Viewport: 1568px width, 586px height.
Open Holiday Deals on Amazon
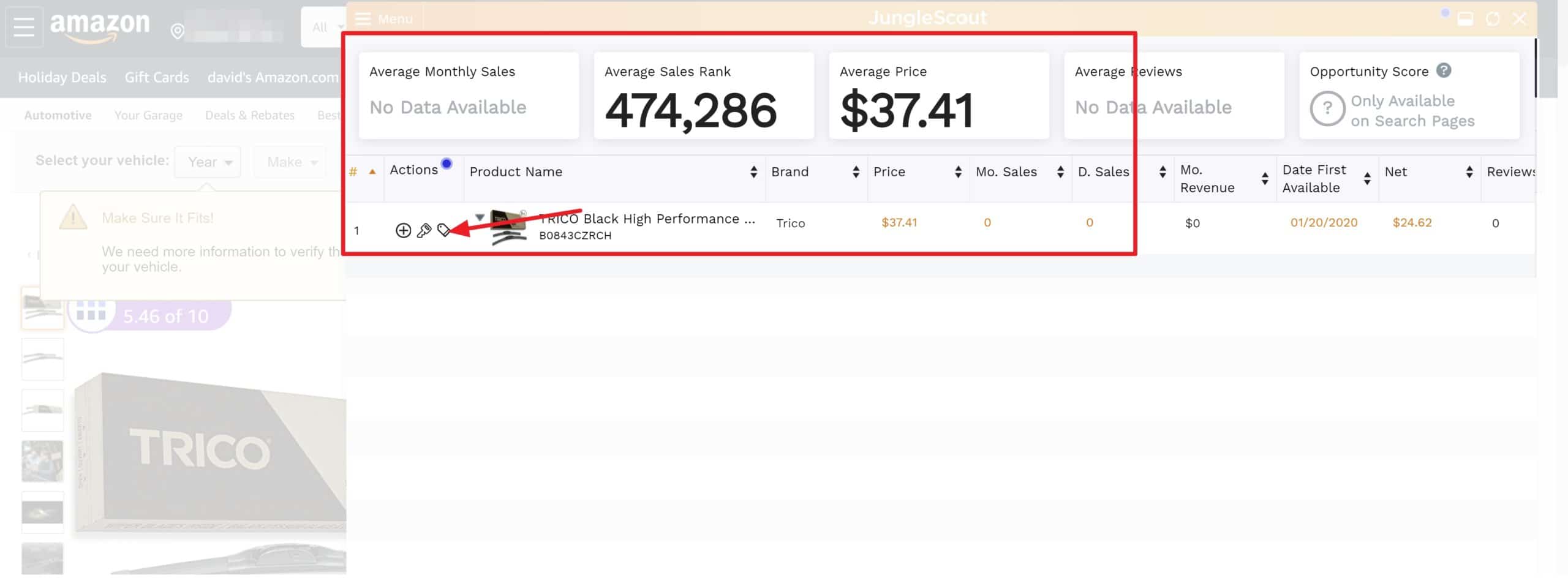62,78
